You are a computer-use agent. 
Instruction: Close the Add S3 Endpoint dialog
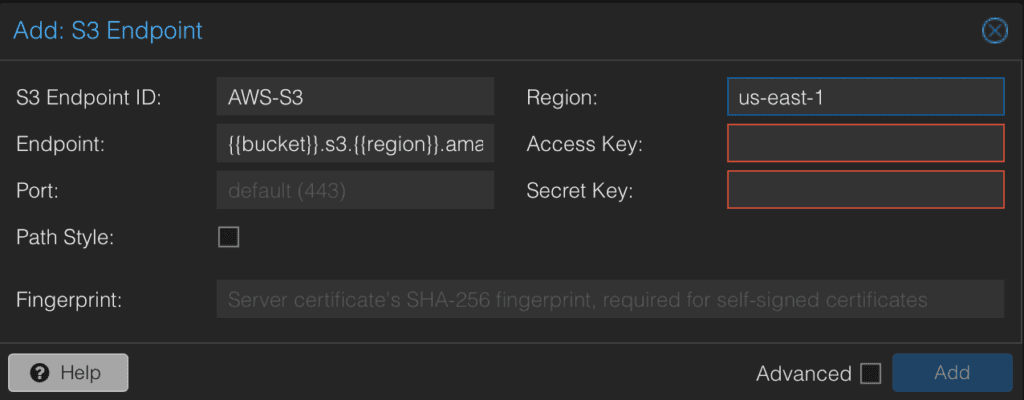pos(994,31)
